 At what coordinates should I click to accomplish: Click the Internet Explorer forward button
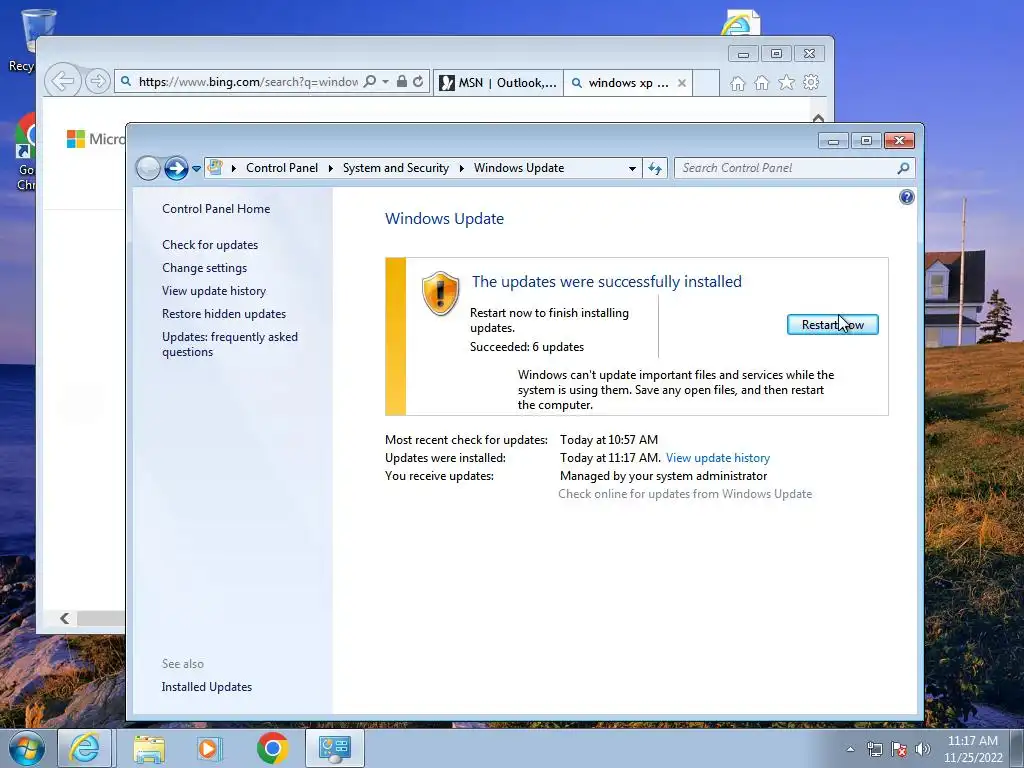[x=97, y=82]
